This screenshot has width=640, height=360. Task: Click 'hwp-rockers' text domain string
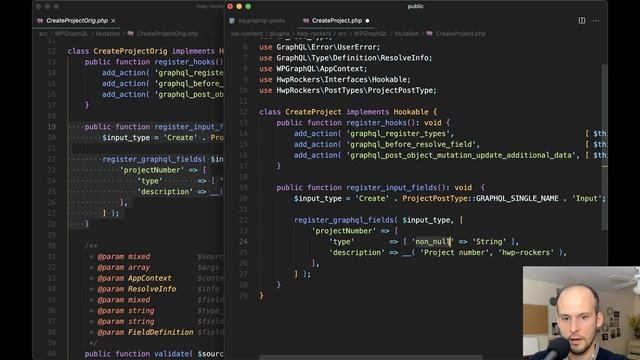click(x=526, y=252)
